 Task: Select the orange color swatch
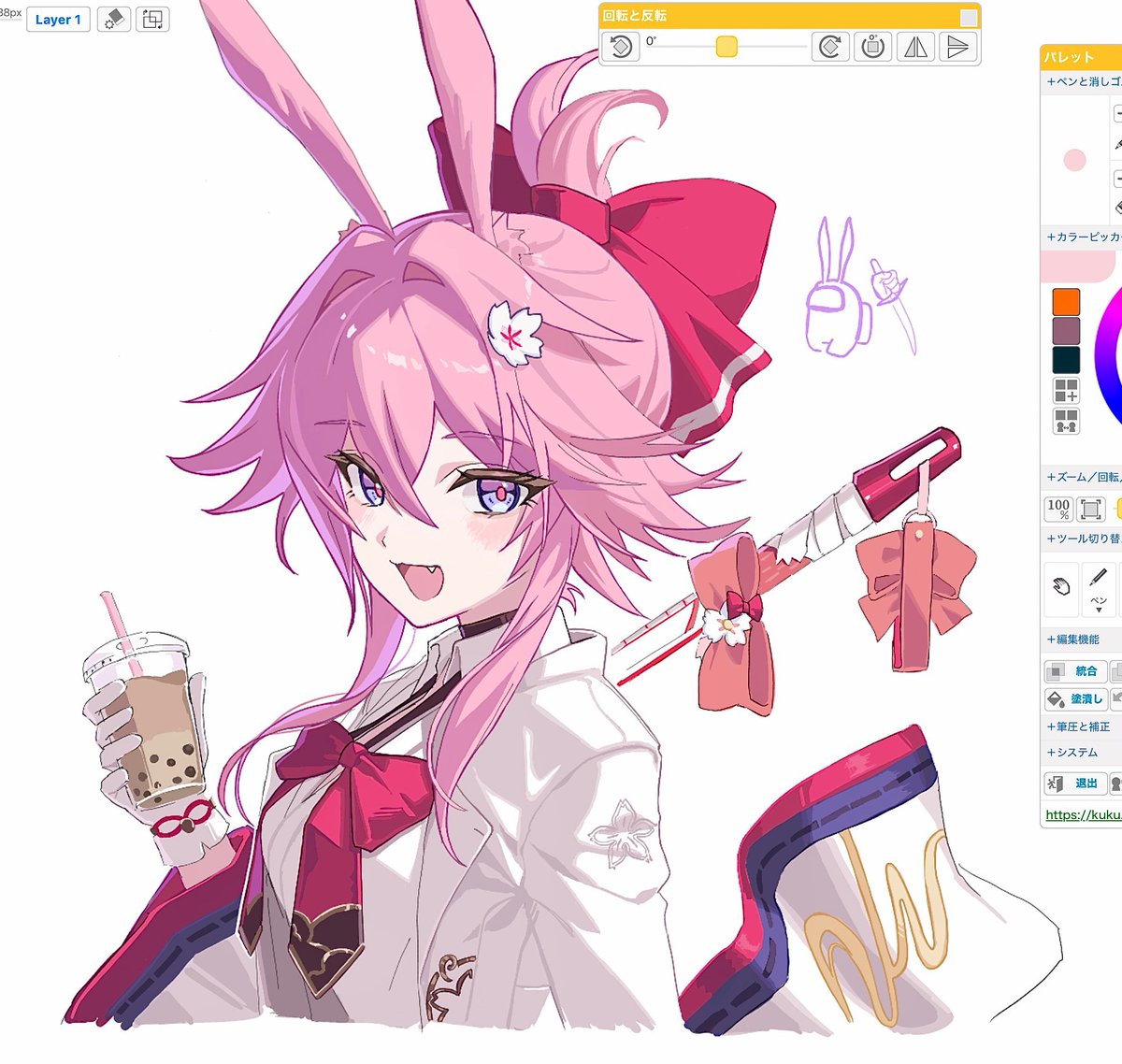click(1066, 301)
